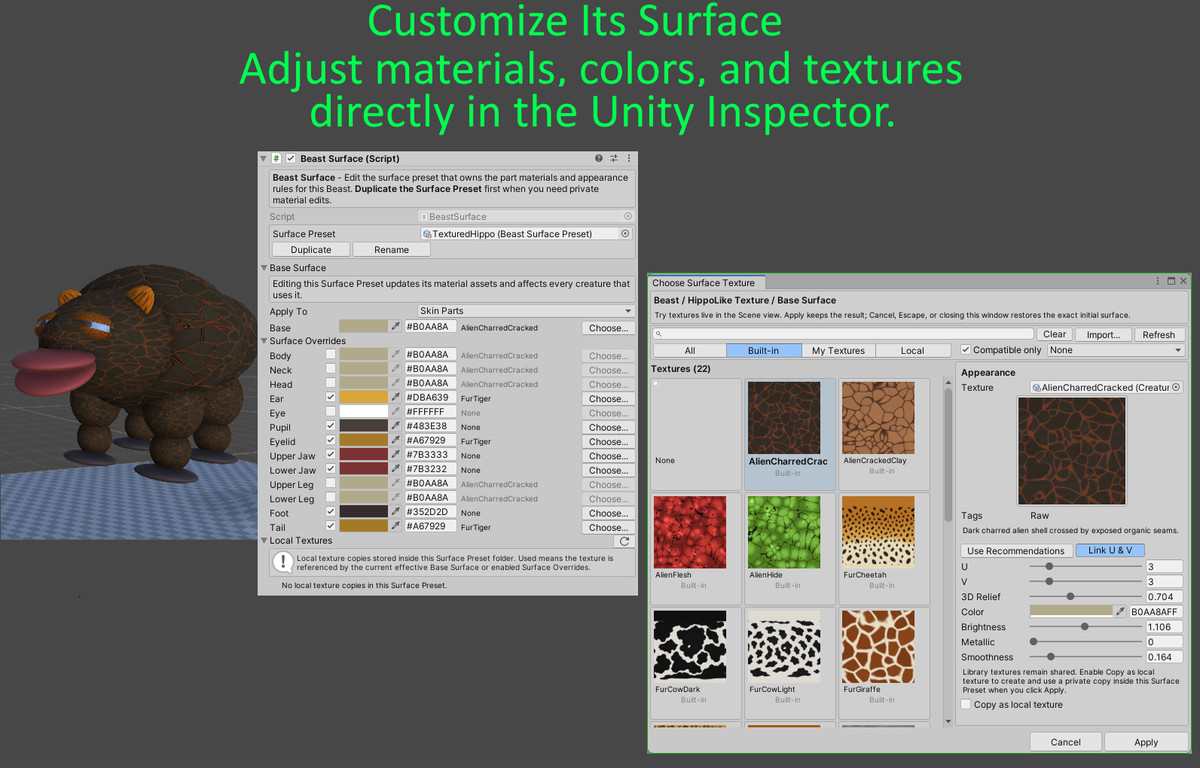The width and height of the screenshot is (1200, 768).
Task: Click the texture search input field
Action: 843,334
